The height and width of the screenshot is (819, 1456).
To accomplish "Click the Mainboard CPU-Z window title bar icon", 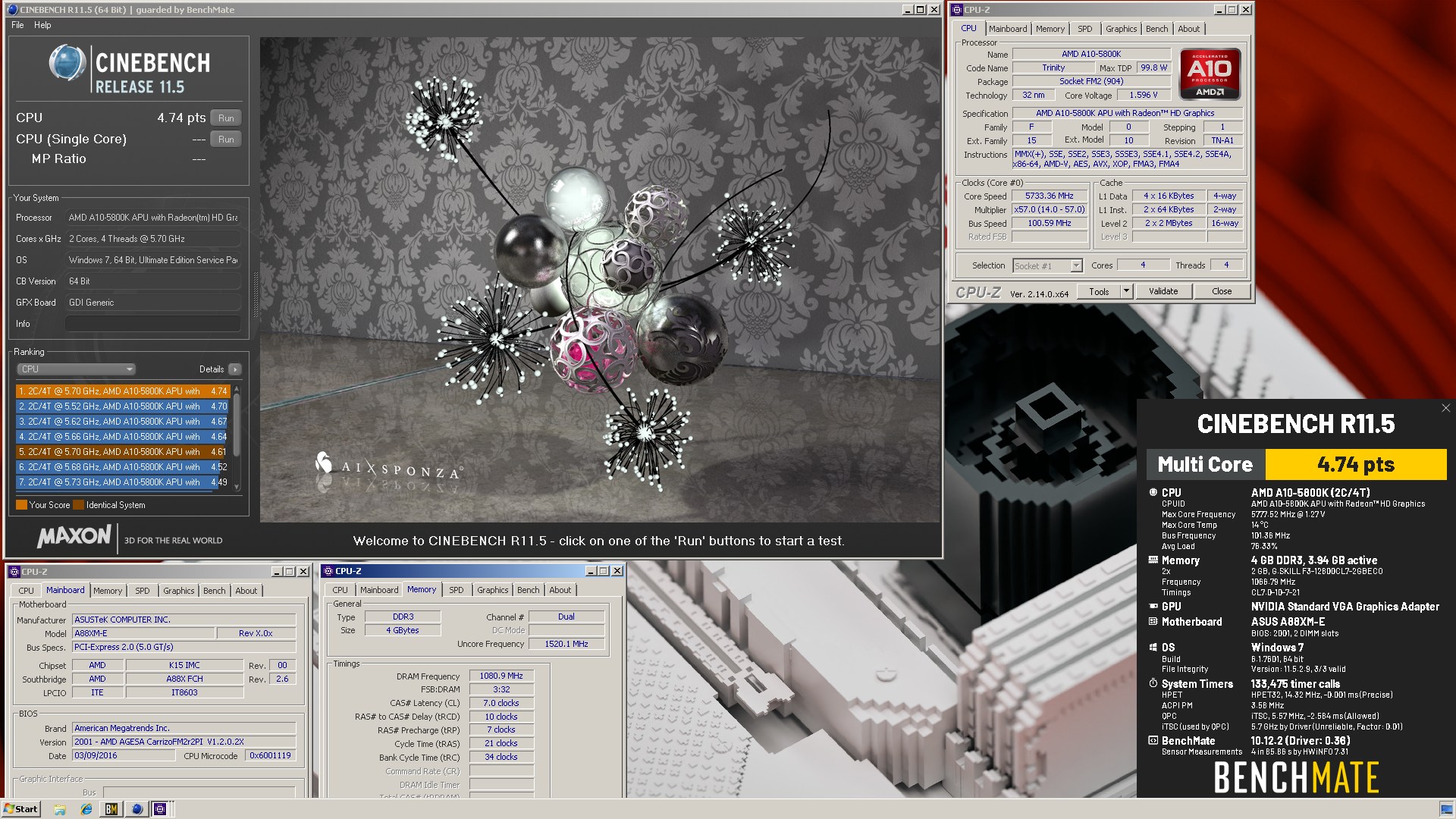I will pos(14,572).
